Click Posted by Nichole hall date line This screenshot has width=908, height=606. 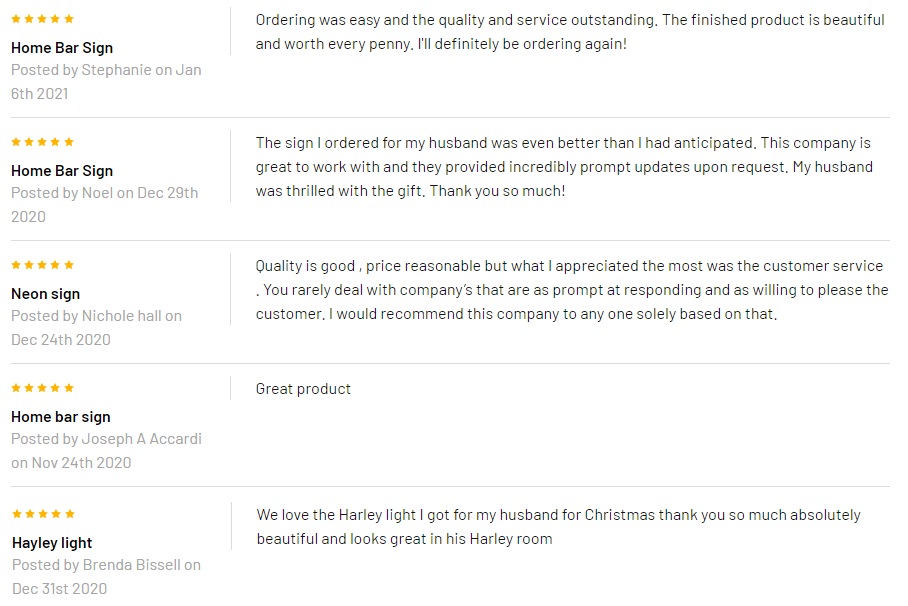[96, 327]
